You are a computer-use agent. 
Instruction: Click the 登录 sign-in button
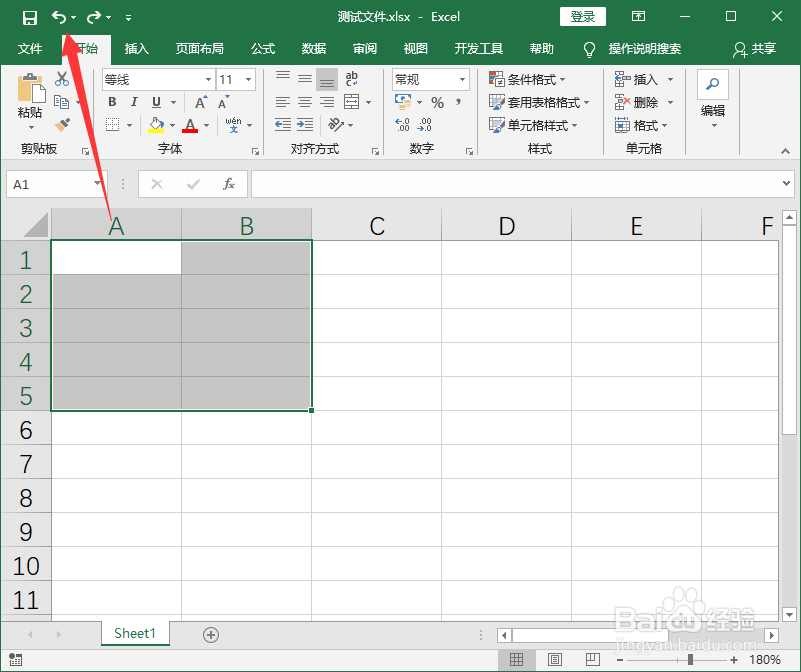[583, 17]
